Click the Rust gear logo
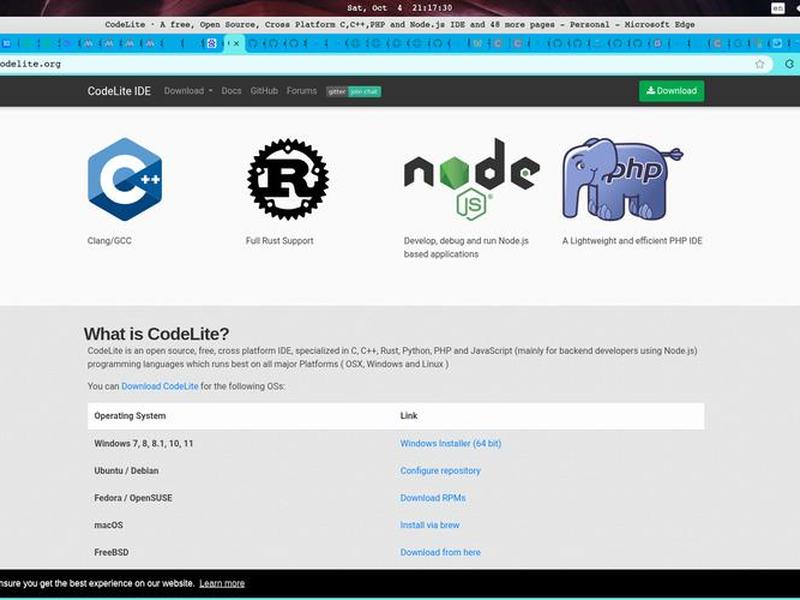This screenshot has width=800, height=600. [x=288, y=179]
